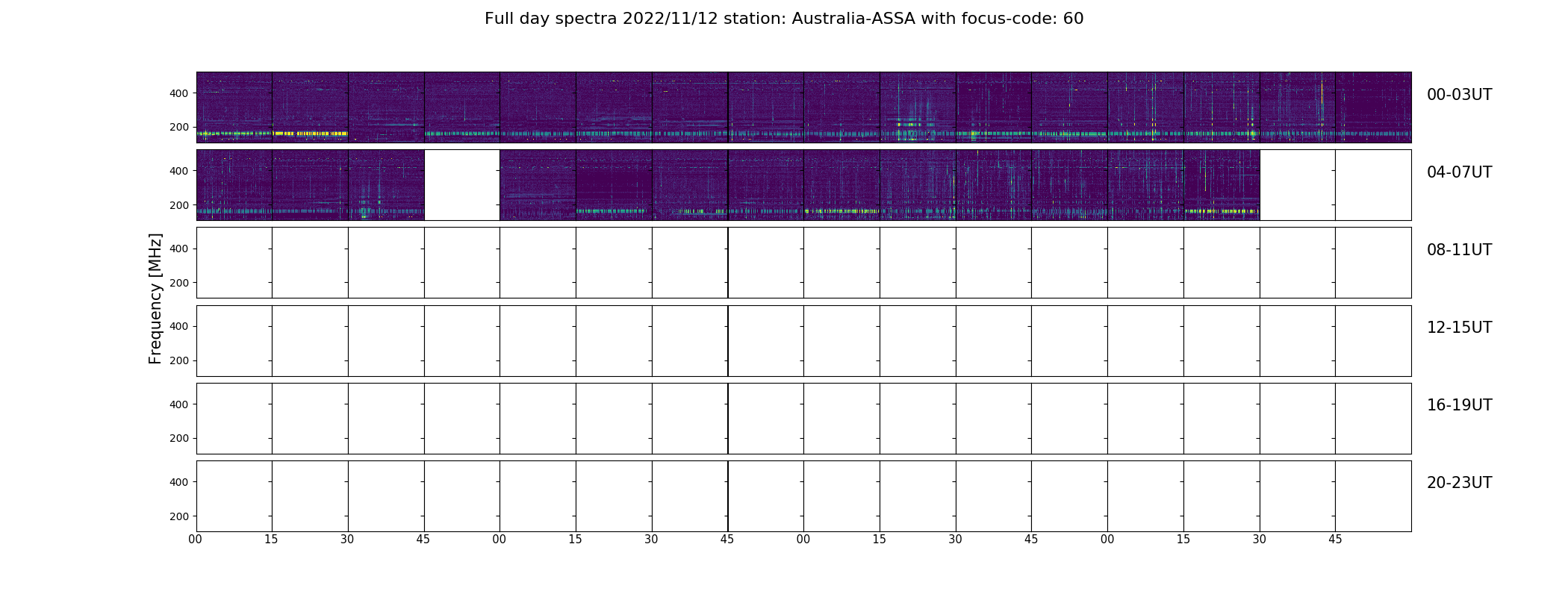Select the "04-07UT" row label
Viewport: 1568px width, 597px height.
pos(1459,172)
